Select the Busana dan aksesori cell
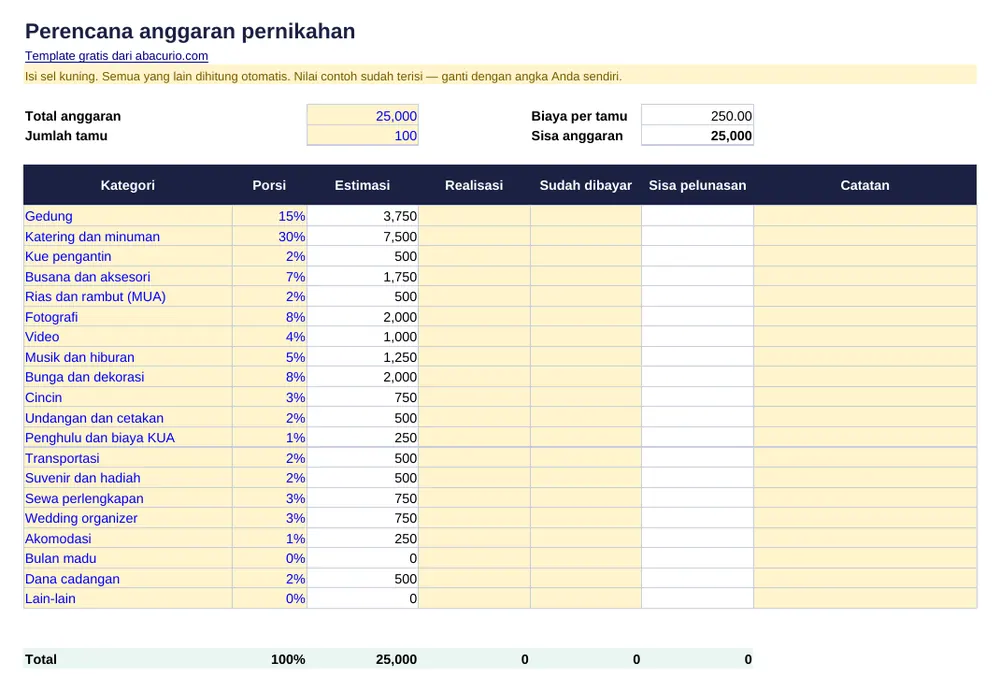The image size is (1000, 691). pos(128,276)
